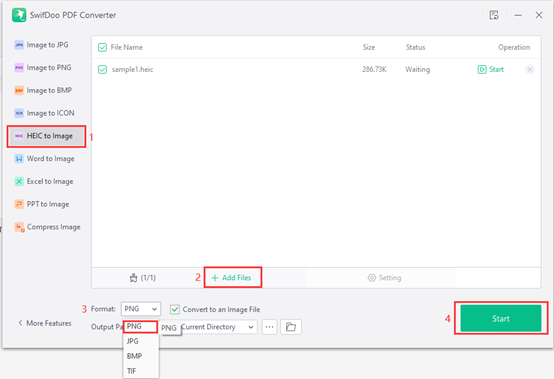Uncheck the sample1.heic file checkbox
The image size is (554, 379).
(x=102, y=69)
